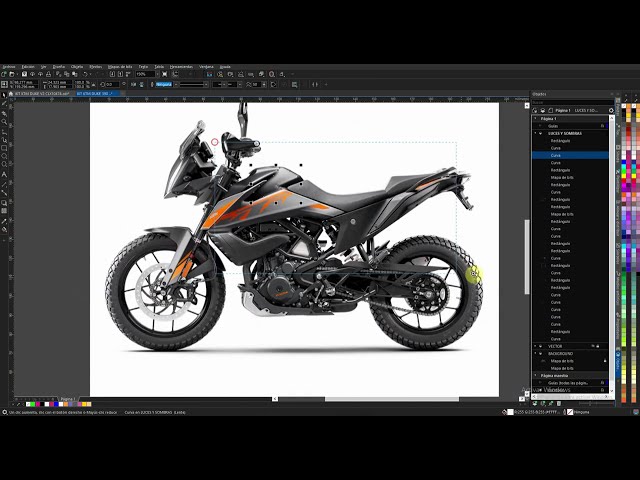Screen dimensions: 640x480
Task: Select the Shape edit tool
Action: pyautogui.click(x=4, y=103)
